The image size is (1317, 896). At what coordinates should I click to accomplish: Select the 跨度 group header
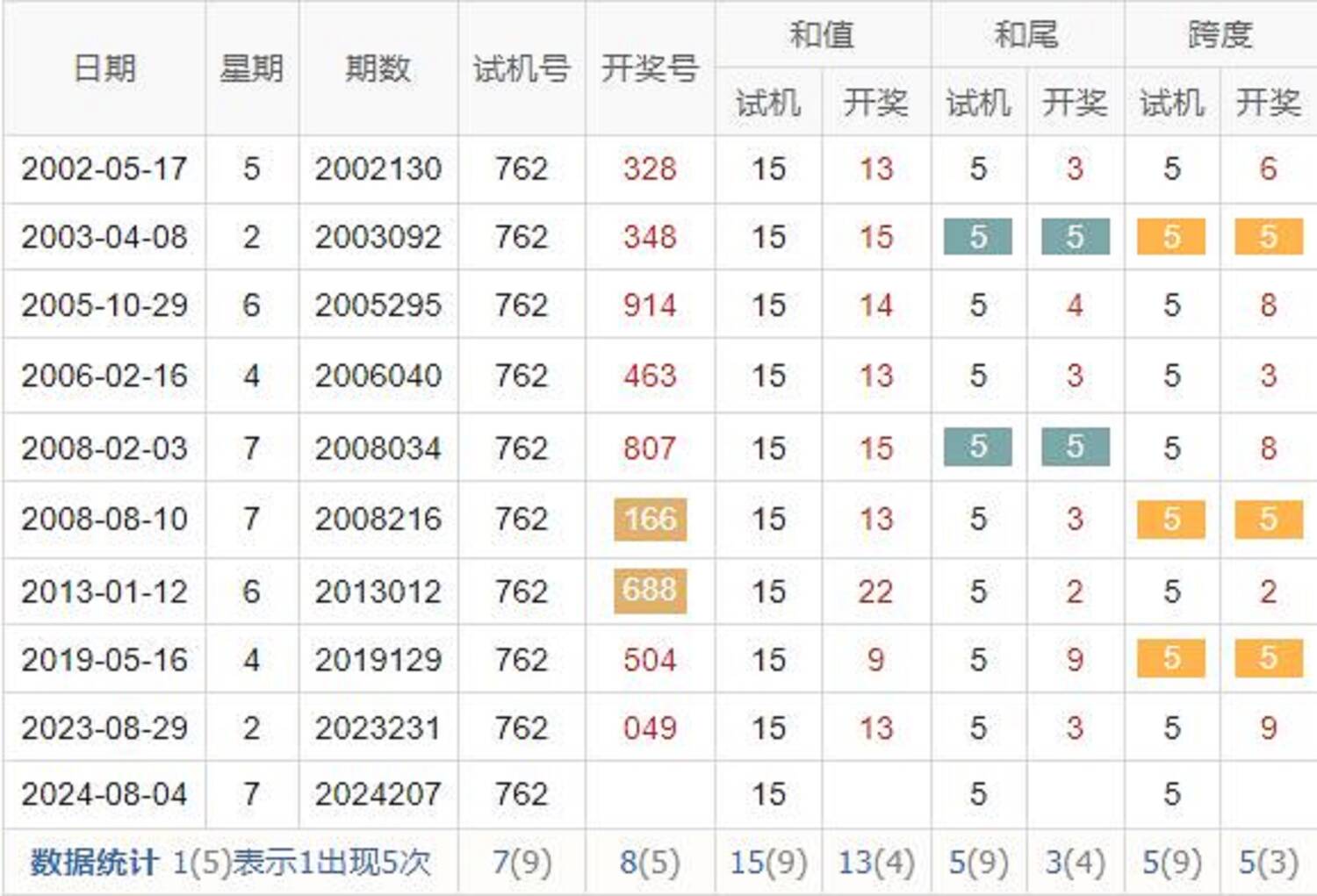click(x=1220, y=34)
